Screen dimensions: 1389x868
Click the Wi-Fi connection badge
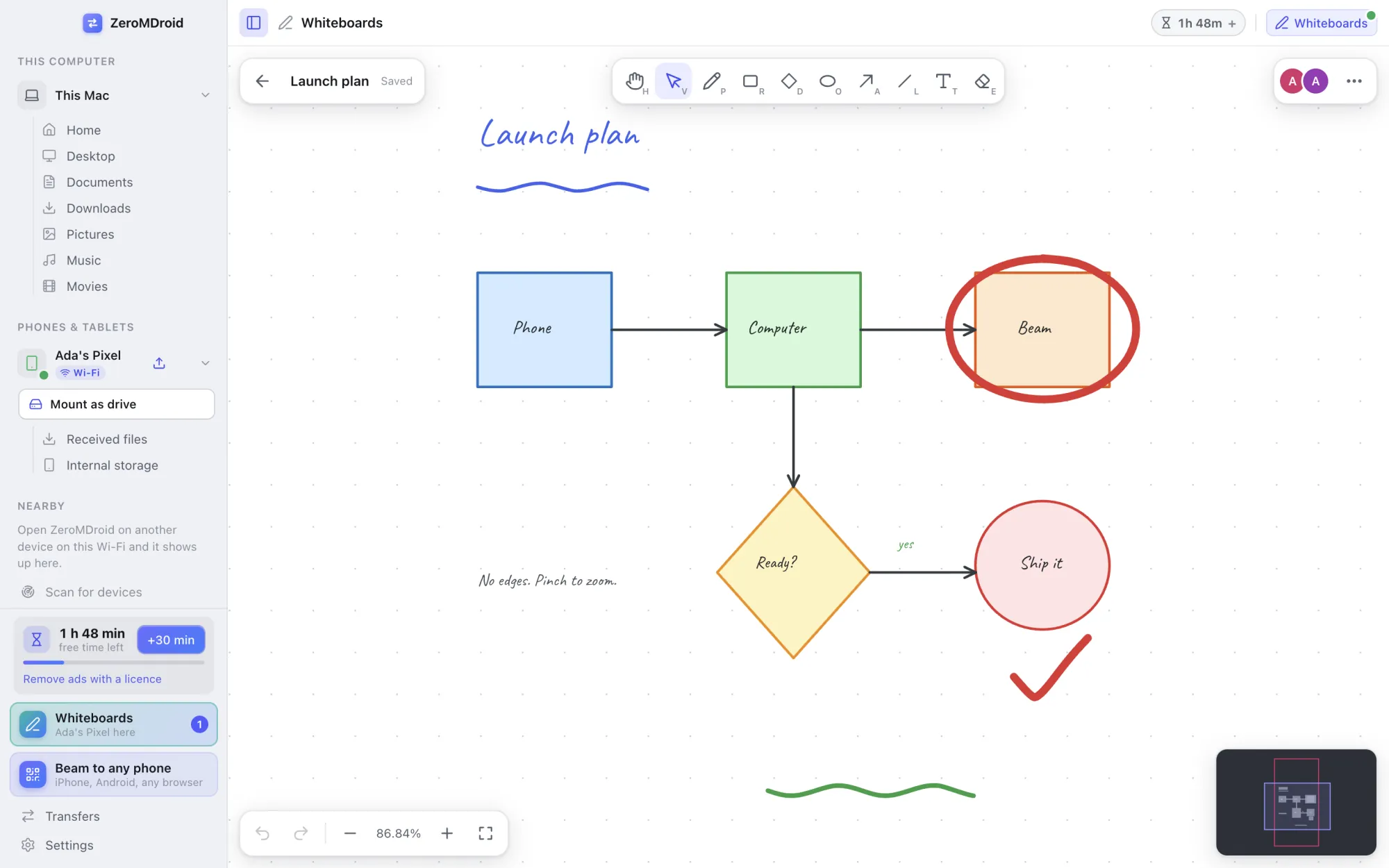tap(81, 373)
